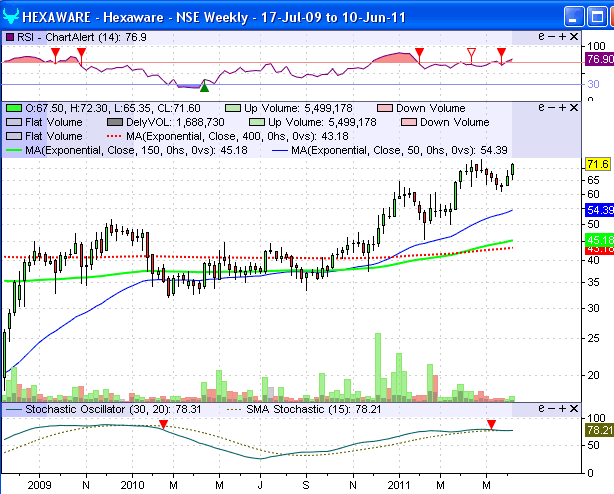This screenshot has height=494, width=614.
Task: Click the minus icon on the Stochastic pane
Action: click(552, 409)
